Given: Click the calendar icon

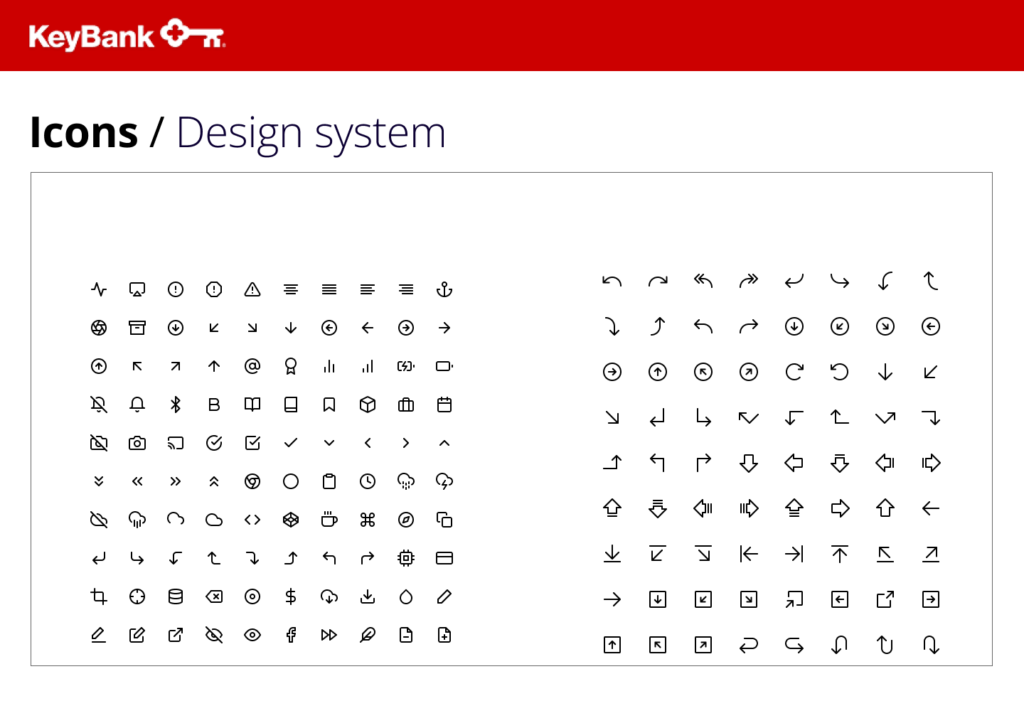Looking at the screenshot, I should click(445, 405).
